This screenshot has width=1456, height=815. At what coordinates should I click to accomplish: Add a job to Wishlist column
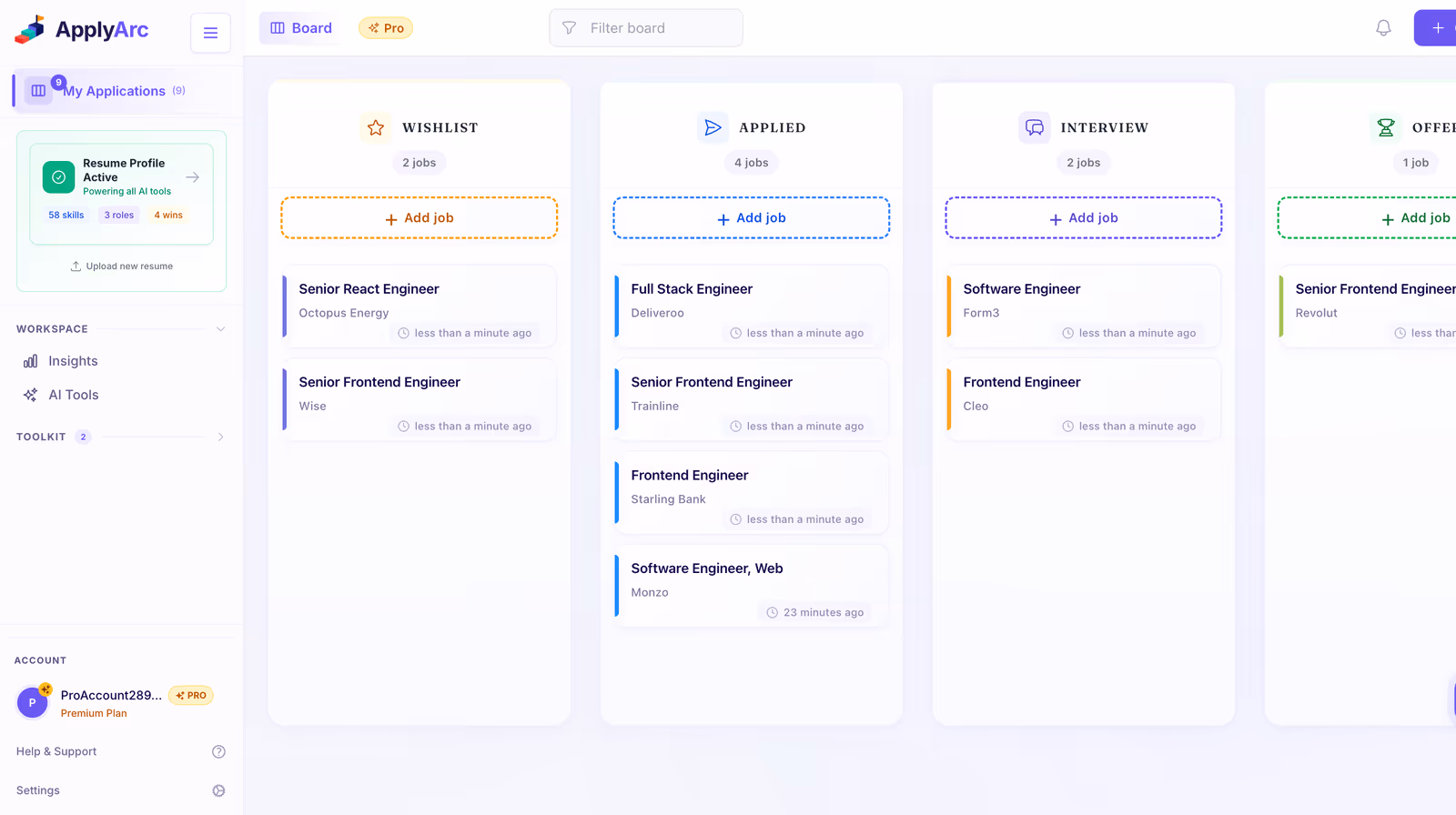tap(420, 218)
